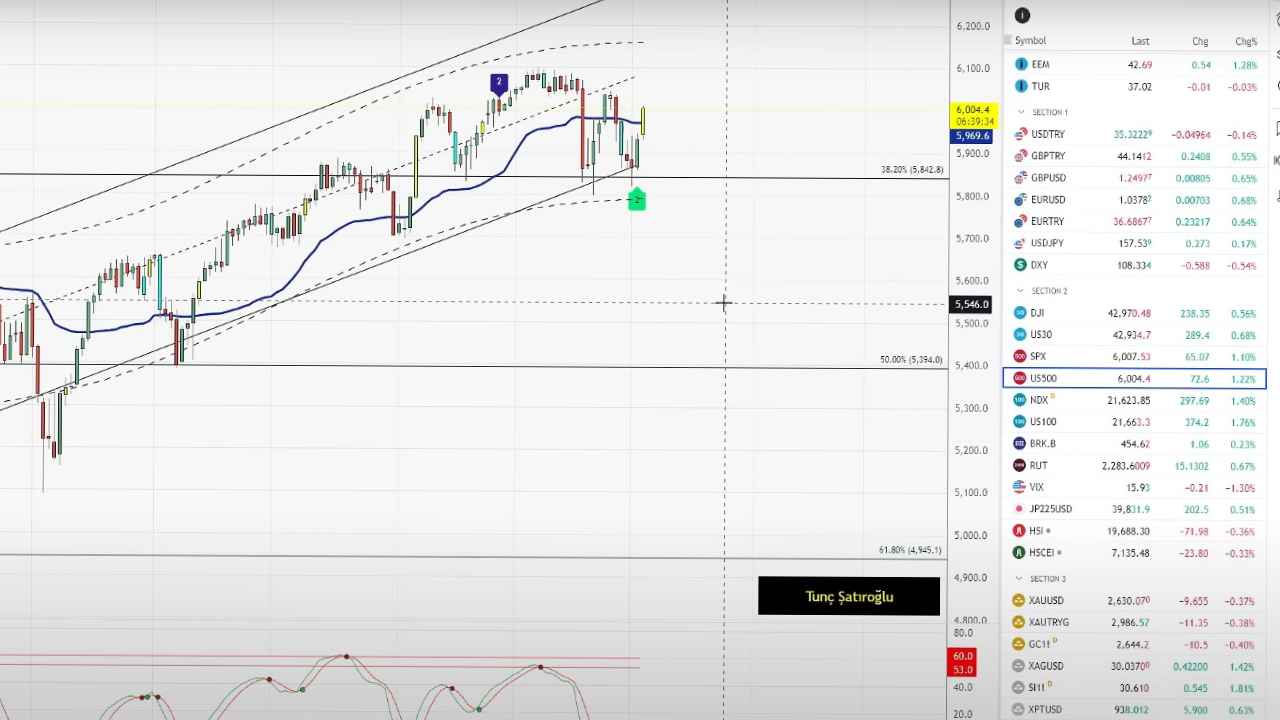
Task: Select the SI1! silver futures row
Action: [1134, 688]
